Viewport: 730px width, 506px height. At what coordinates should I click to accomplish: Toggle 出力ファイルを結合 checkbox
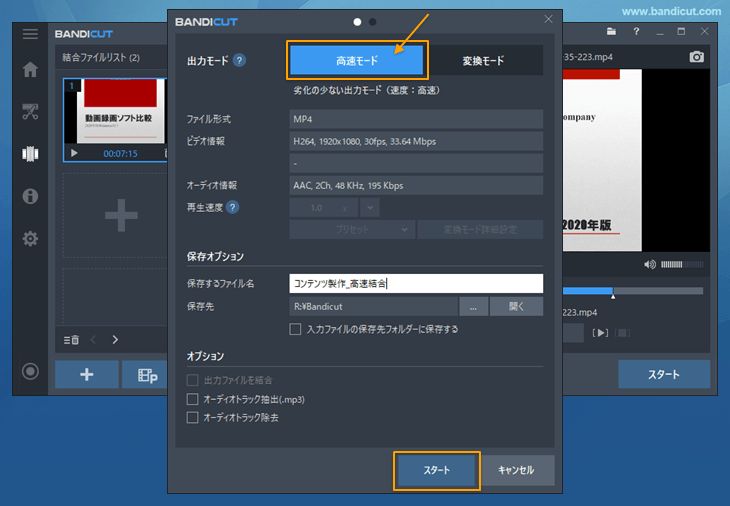[x=192, y=380]
